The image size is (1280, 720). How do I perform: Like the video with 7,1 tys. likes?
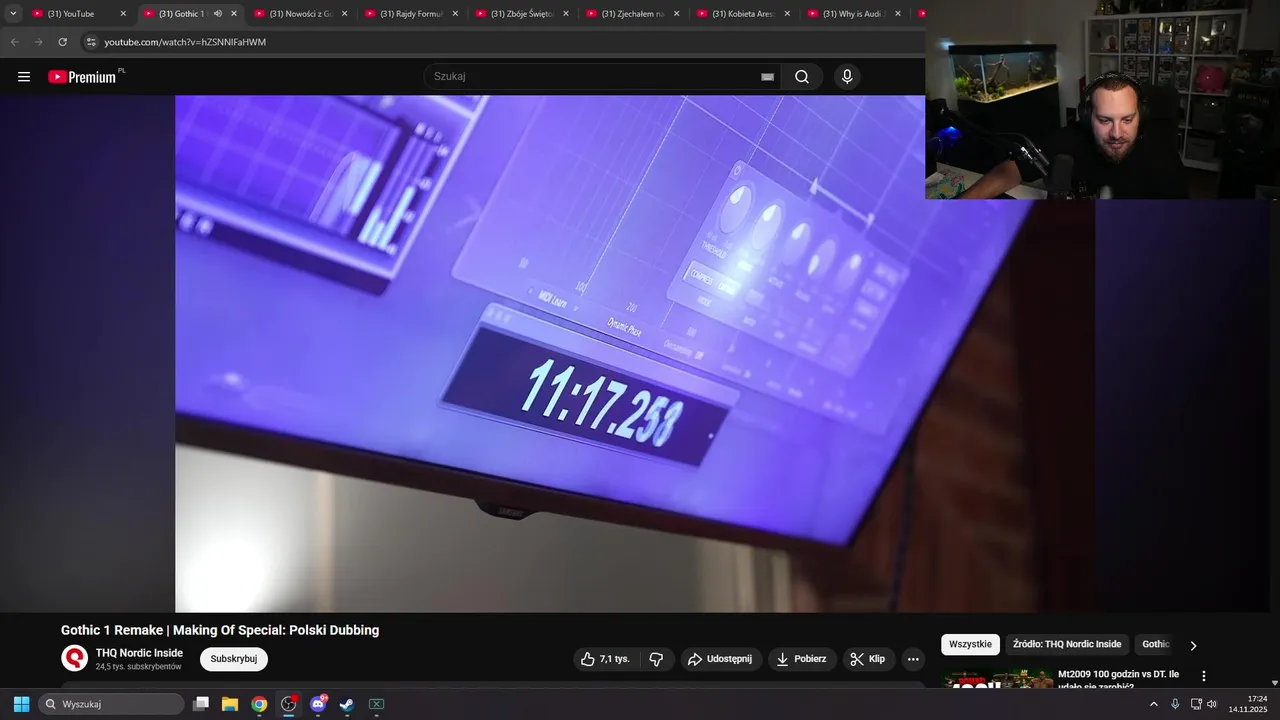(605, 659)
